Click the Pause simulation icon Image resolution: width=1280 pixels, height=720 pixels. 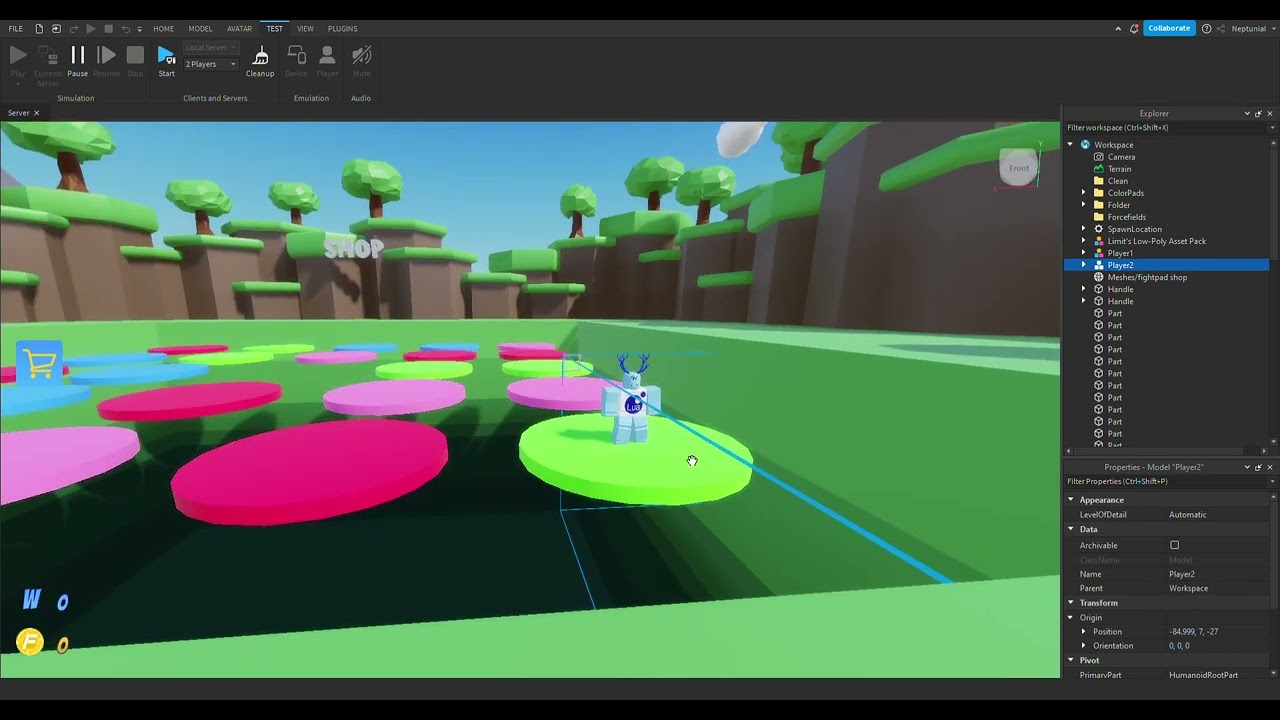(77, 55)
